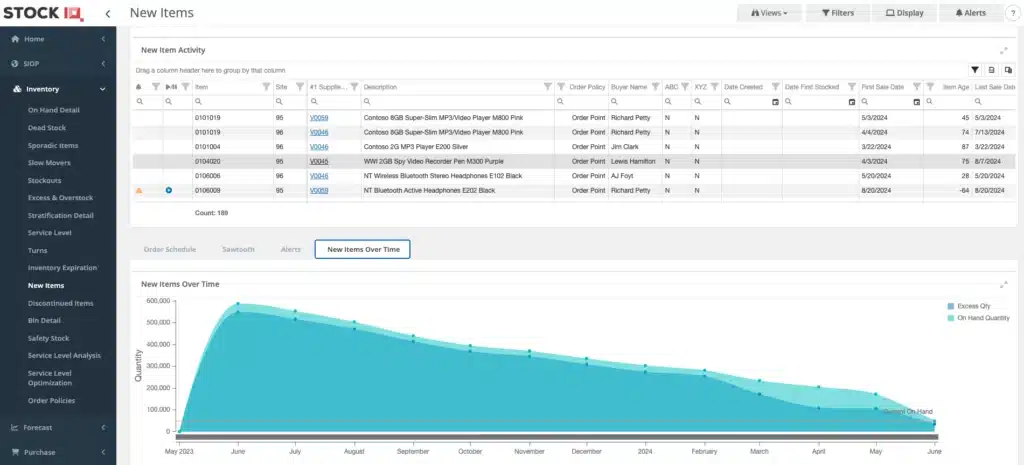Collapse the sidebar with the back chevron

tap(108, 13)
